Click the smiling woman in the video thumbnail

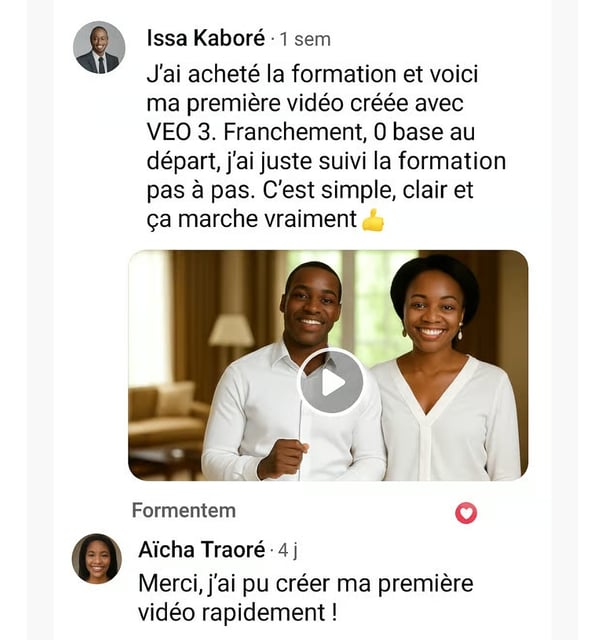tap(445, 367)
